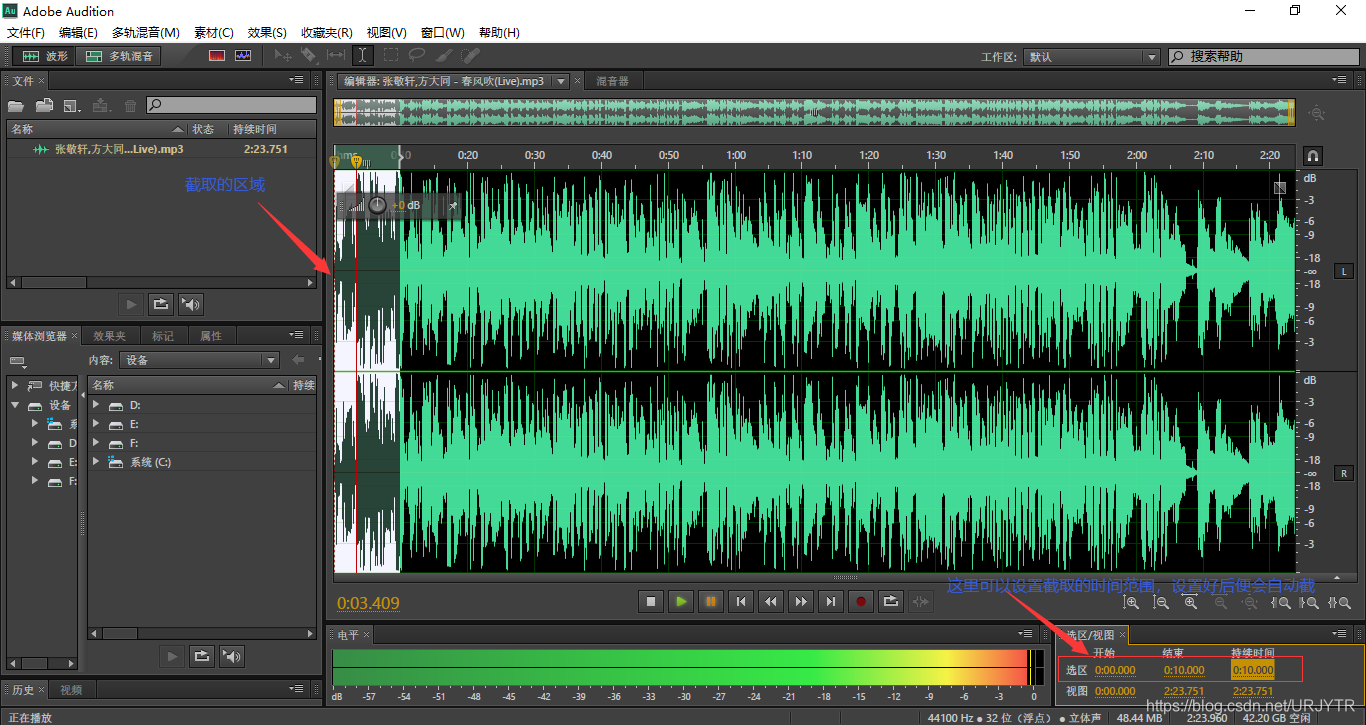Click the zoom in amplitude icon
The height and width of the screenshot is (725, 1366).
1131,602
